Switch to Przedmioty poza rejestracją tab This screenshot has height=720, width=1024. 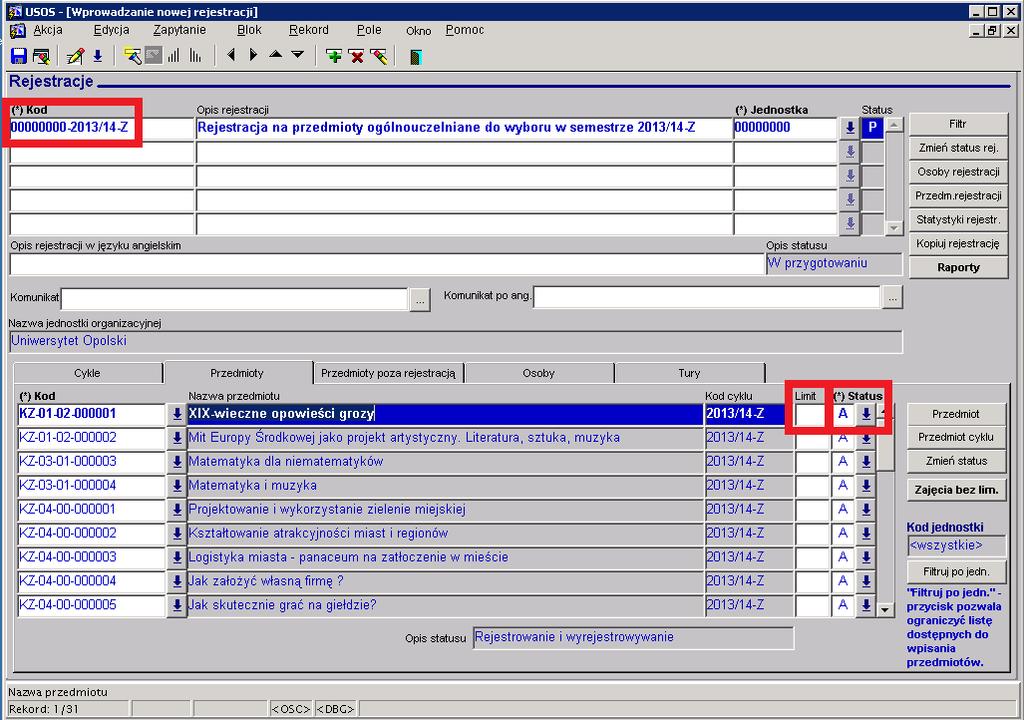(x=389, y=373)
